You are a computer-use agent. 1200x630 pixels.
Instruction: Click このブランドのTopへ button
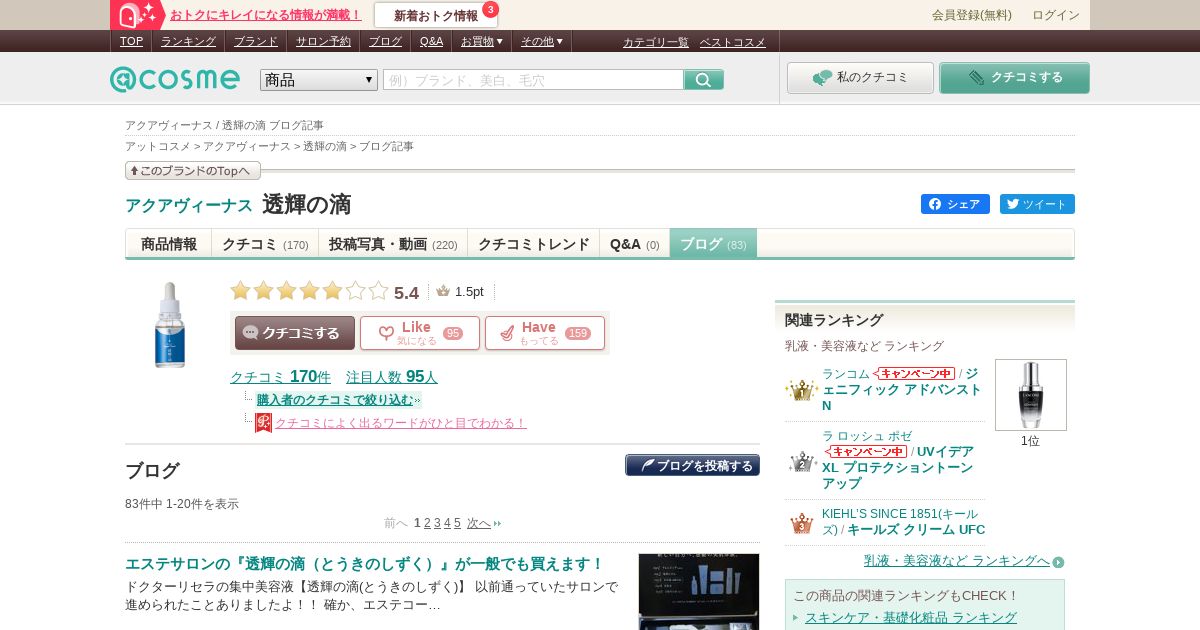193,171
